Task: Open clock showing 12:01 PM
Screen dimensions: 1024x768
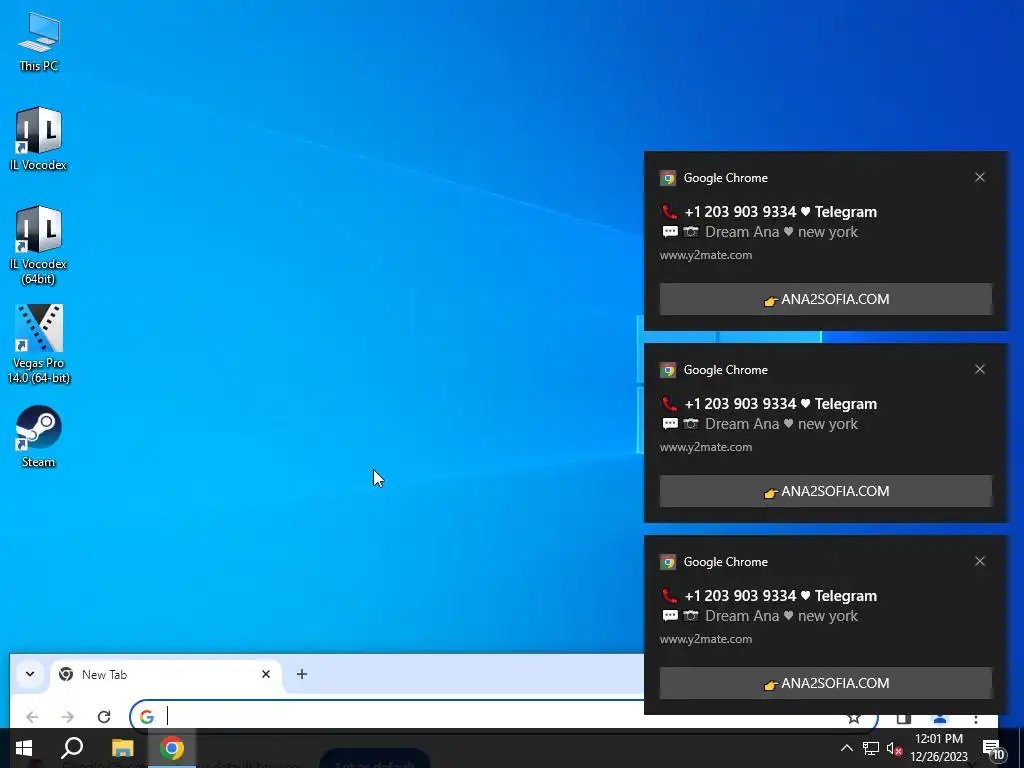Action: coord(938,748)
